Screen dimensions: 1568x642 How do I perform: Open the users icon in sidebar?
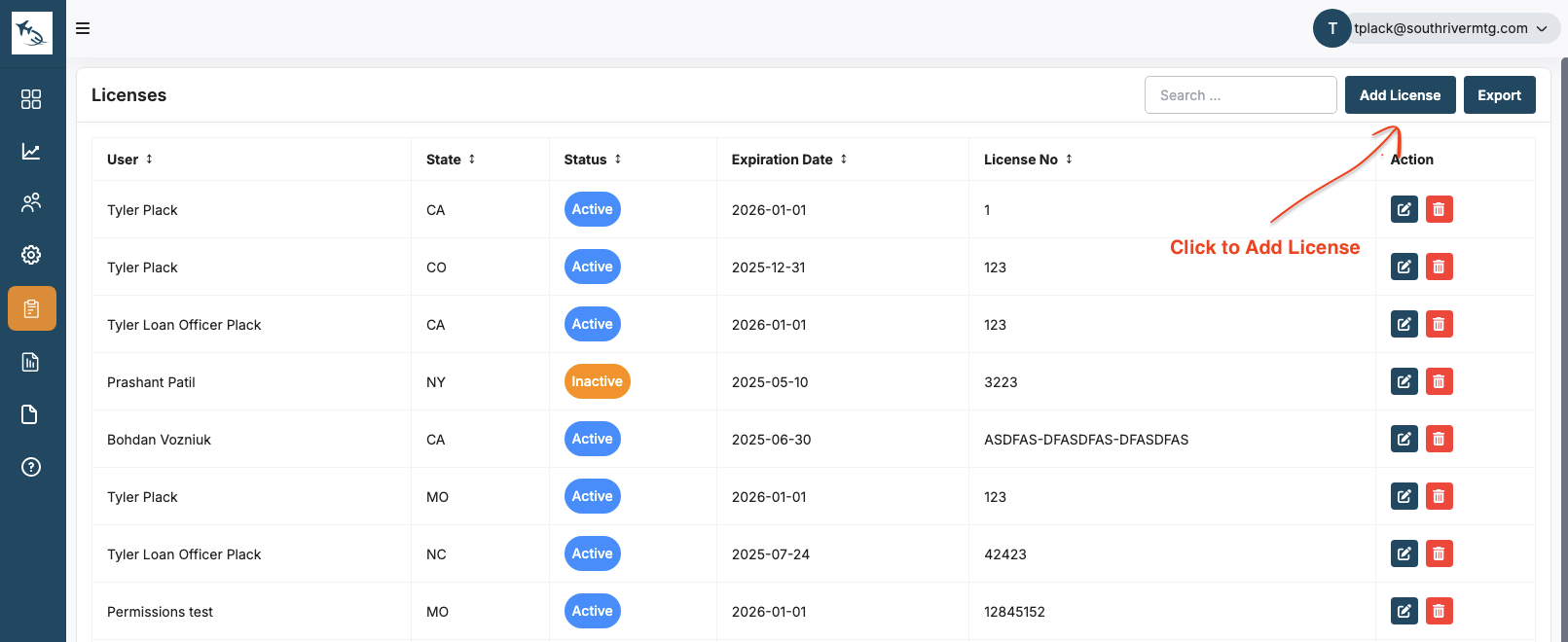pyautogui.click(x=31, y=202)
